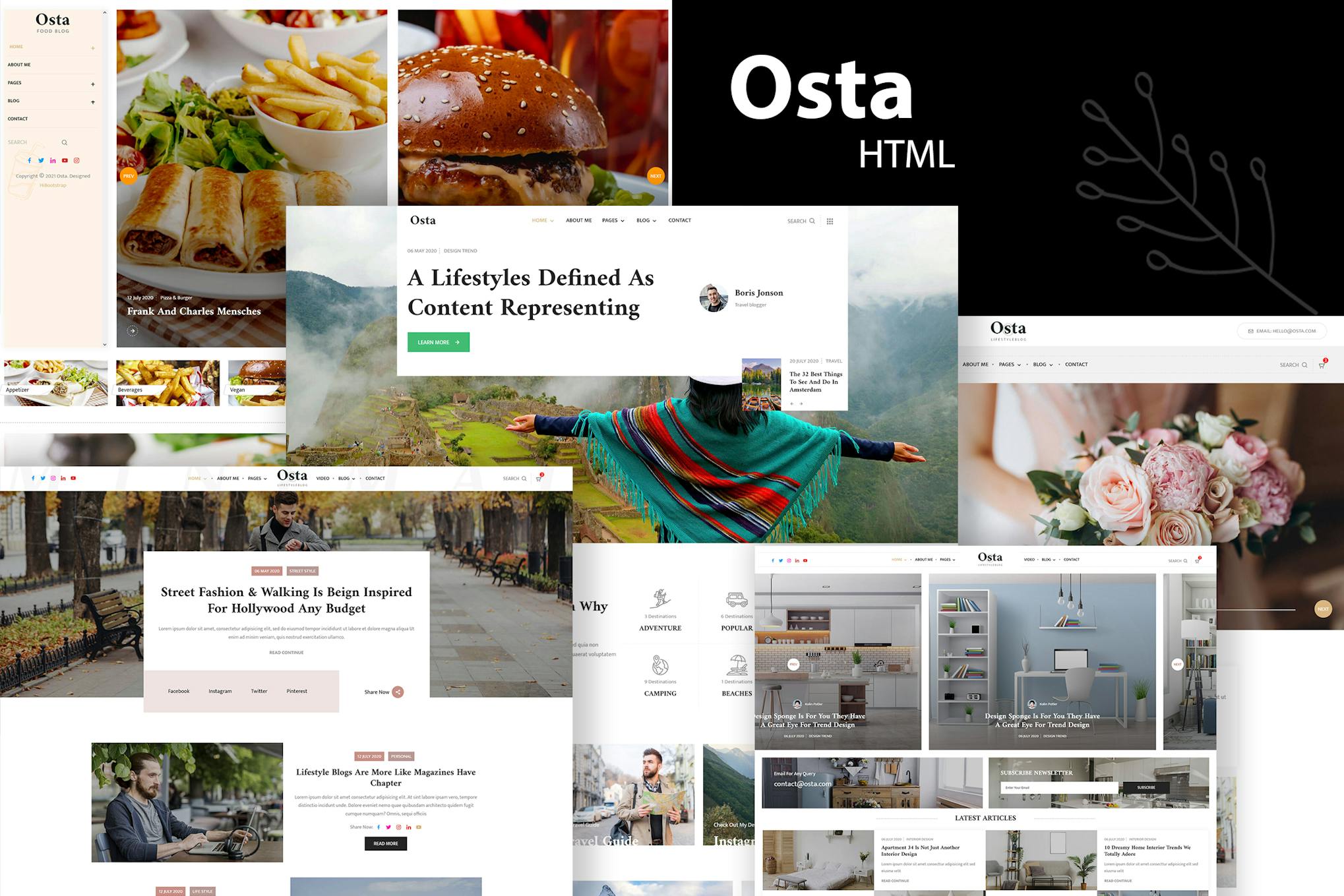1344x896 pixels.
Task: Select CONTACT in center navigation
Action: point(679,220)
